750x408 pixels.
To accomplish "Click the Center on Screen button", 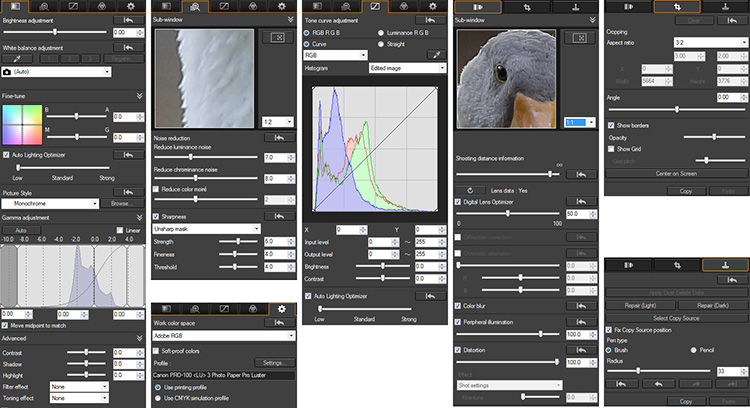I will click(x=675, y=174).
